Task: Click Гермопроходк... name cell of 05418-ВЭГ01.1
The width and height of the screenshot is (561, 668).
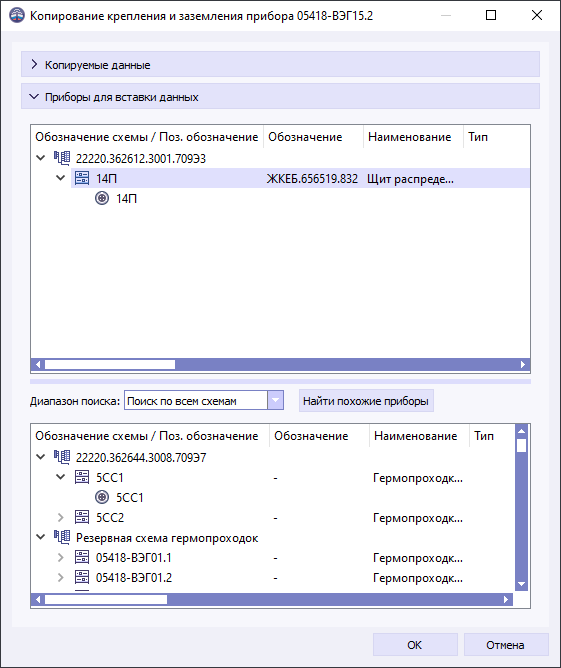Action: (418, 558)
